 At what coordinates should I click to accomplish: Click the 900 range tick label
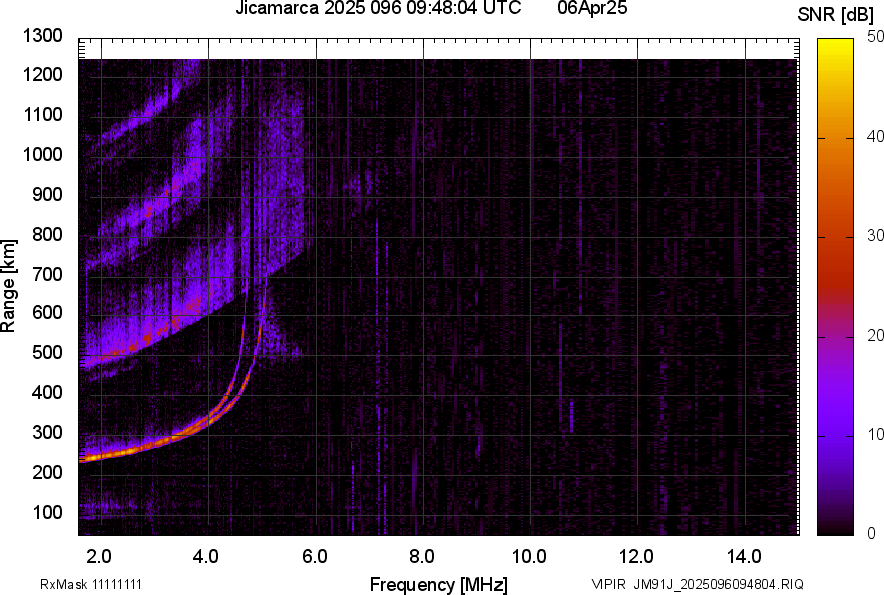[47, 194]
